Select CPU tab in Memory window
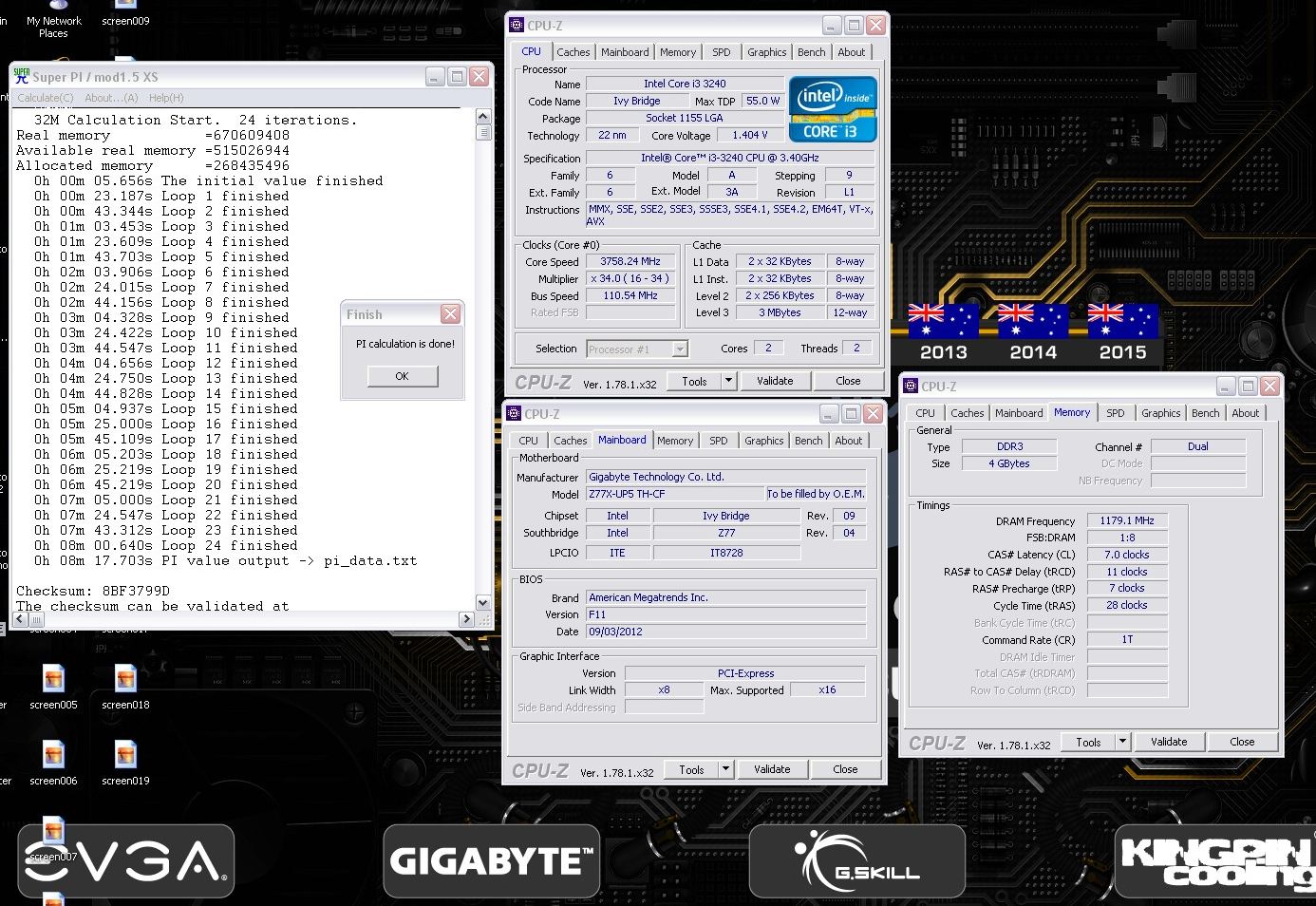 pos(926,413)
